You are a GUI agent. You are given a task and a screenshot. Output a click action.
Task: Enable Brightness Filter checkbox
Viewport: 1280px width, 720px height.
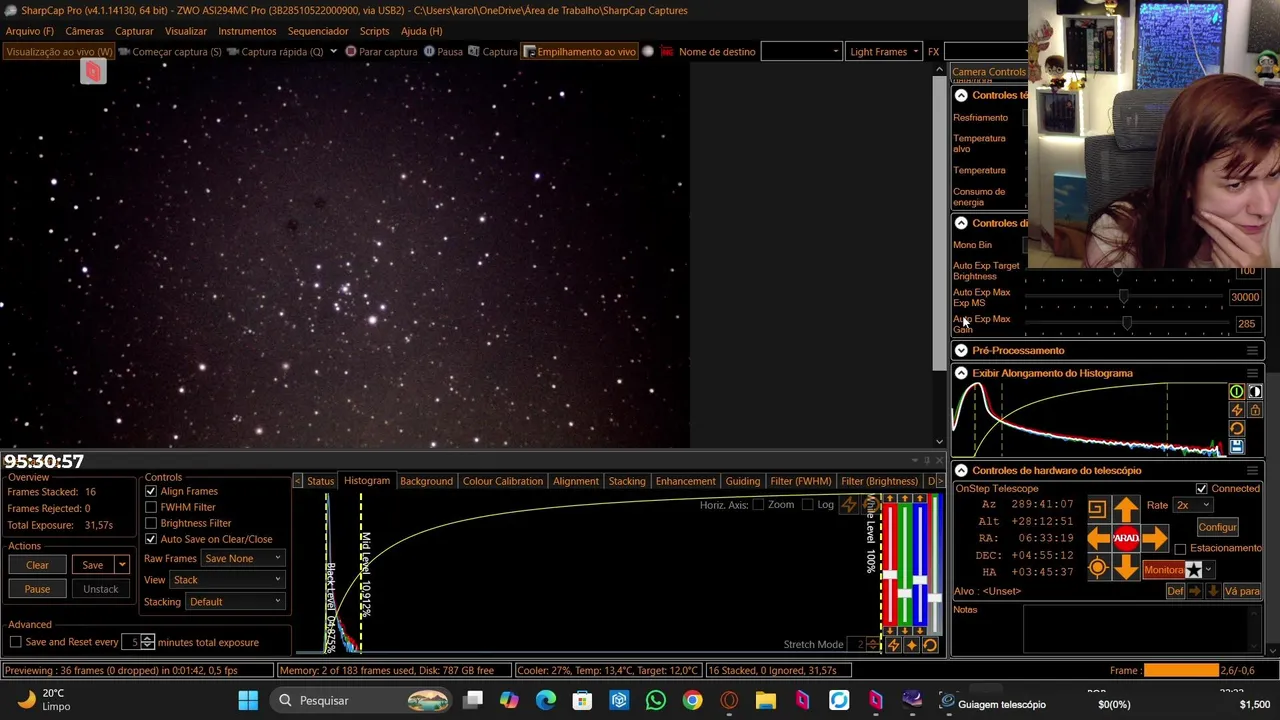(151, 523)
